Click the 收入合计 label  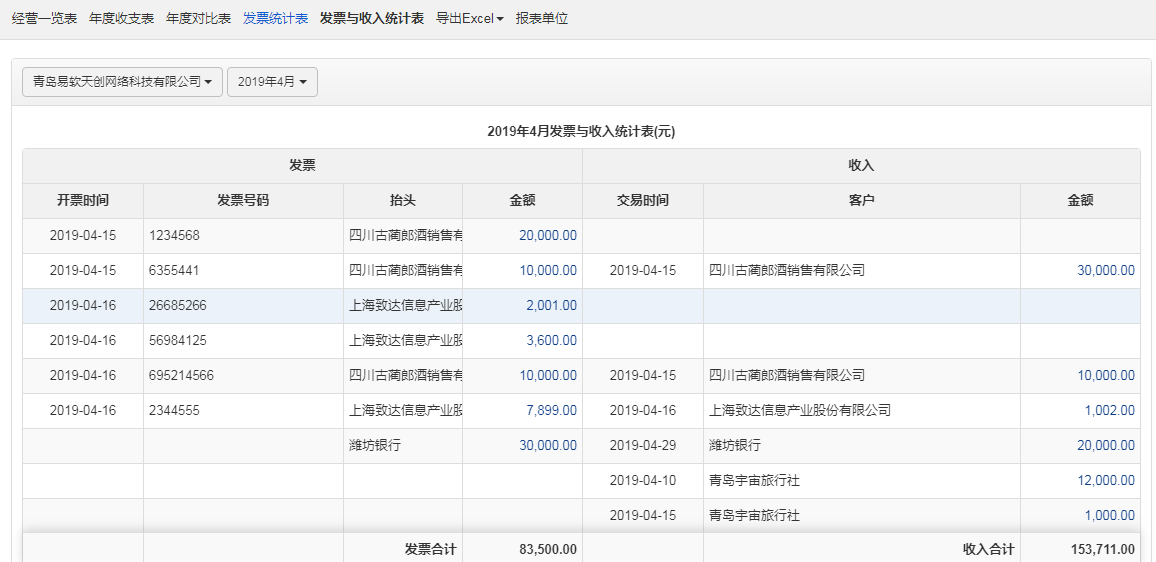tap(989, 549)
